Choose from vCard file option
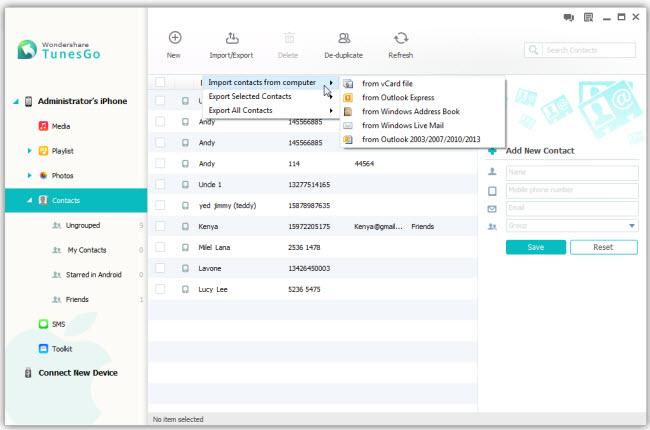The height and width of the screenshot is (430, 650). [423, 84]
